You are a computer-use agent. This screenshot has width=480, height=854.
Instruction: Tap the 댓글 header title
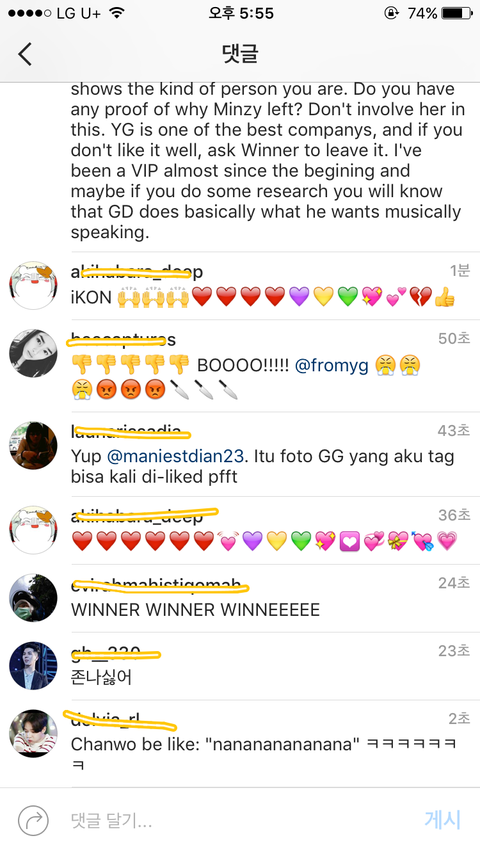(x=240, y=53)
